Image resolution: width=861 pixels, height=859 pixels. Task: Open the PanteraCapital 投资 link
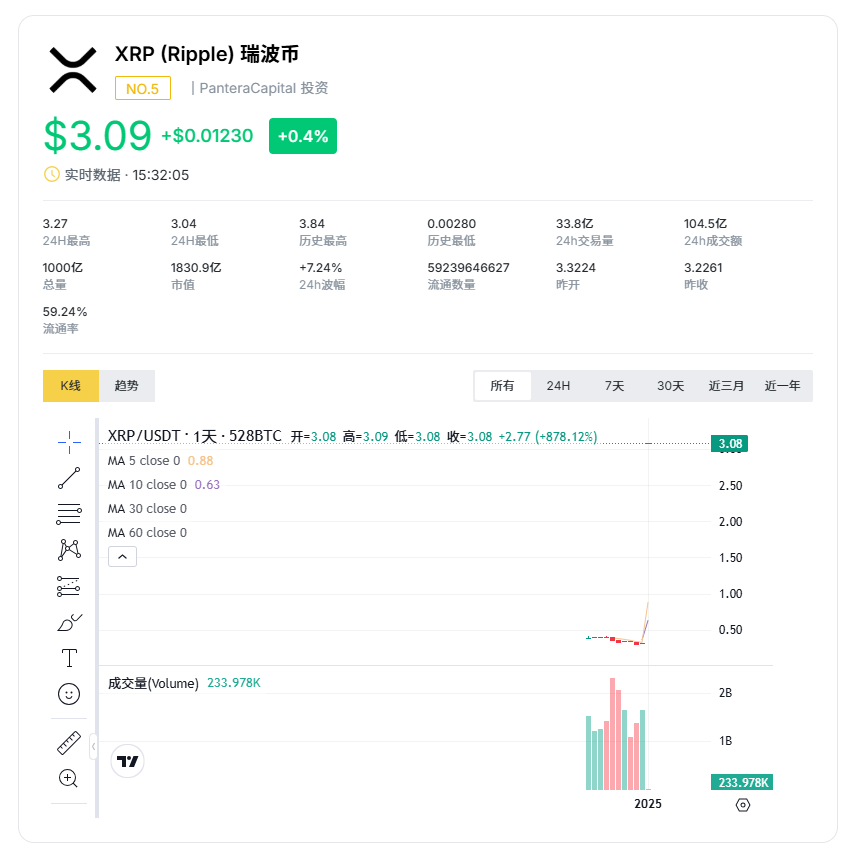pos(264,88)
